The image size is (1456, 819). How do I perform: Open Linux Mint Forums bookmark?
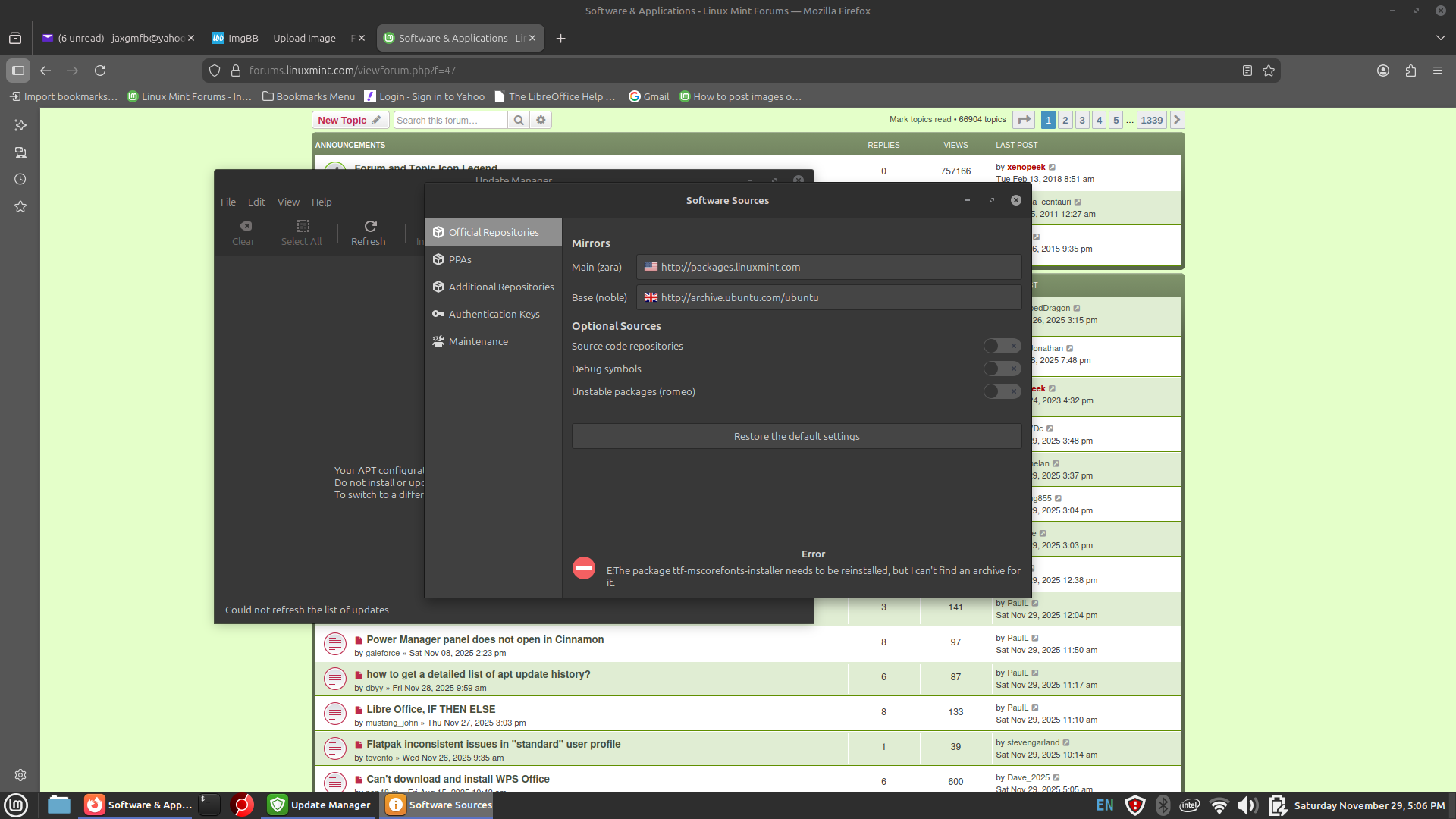coord(190,96)
